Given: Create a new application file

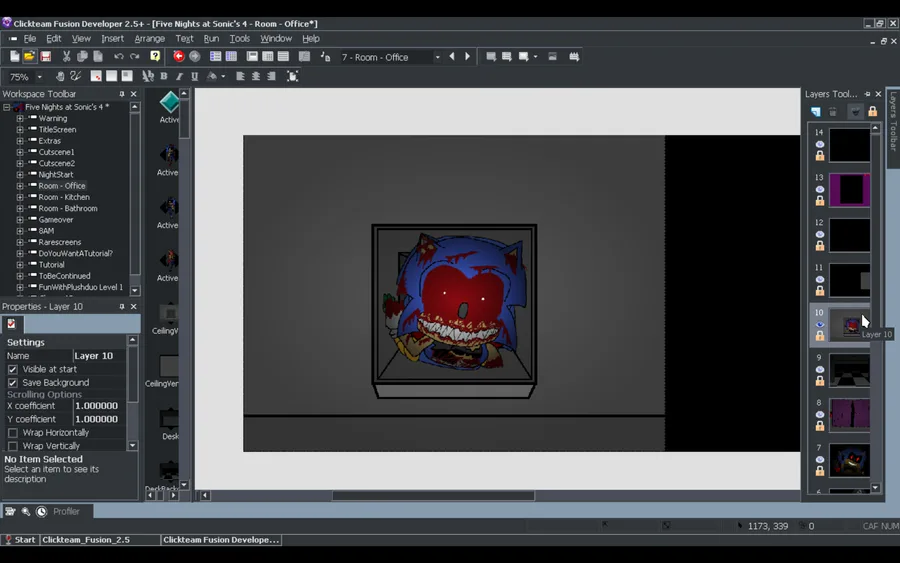Looking at the screenshot, I should coord(14,56).
